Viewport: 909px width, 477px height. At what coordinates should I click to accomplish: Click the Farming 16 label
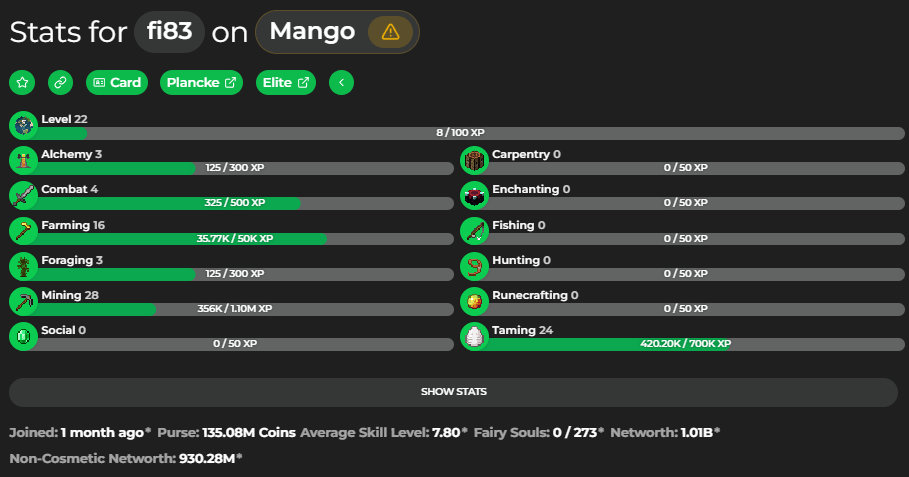click(73, 225)
